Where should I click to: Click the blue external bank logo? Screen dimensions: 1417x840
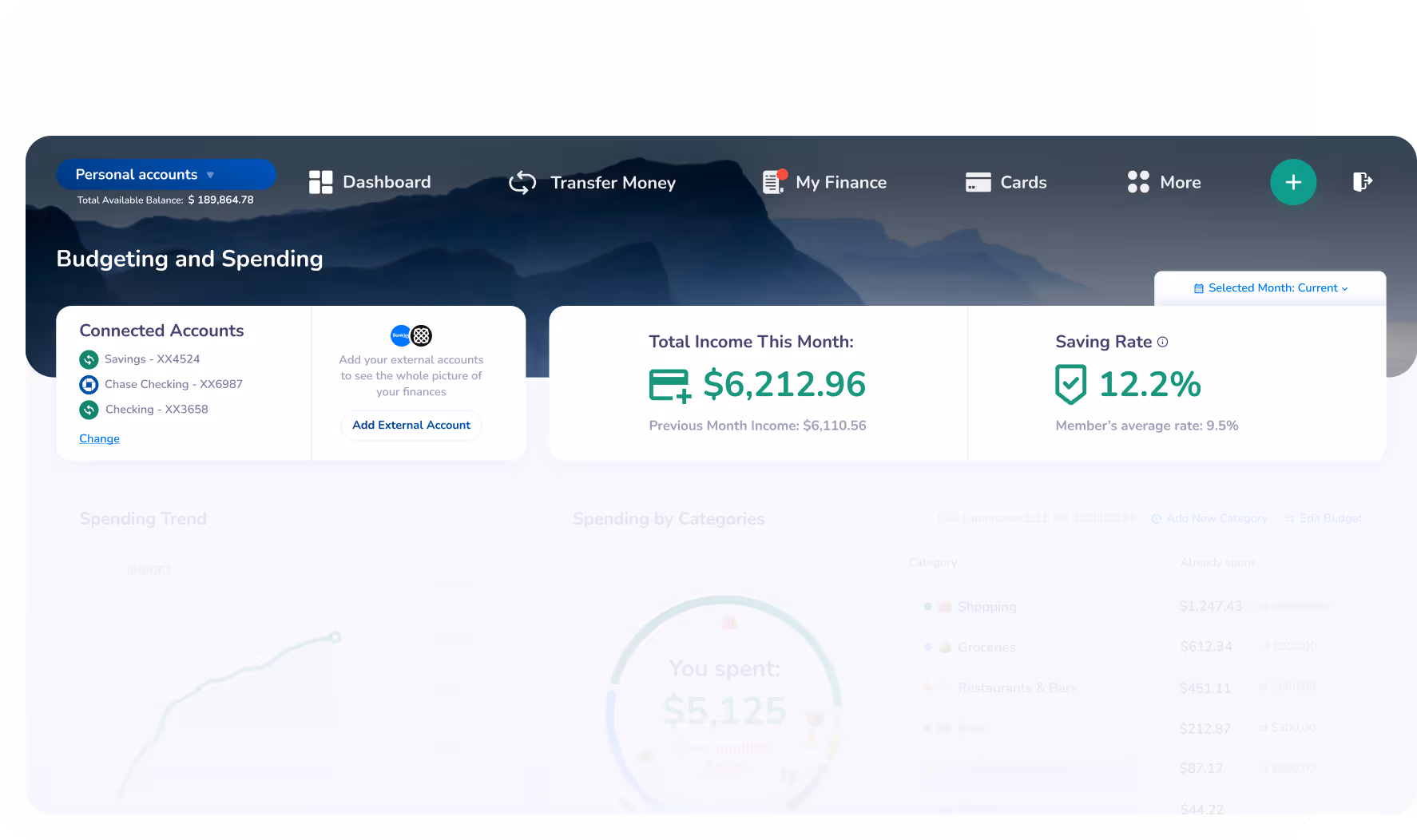click(400, 335)
